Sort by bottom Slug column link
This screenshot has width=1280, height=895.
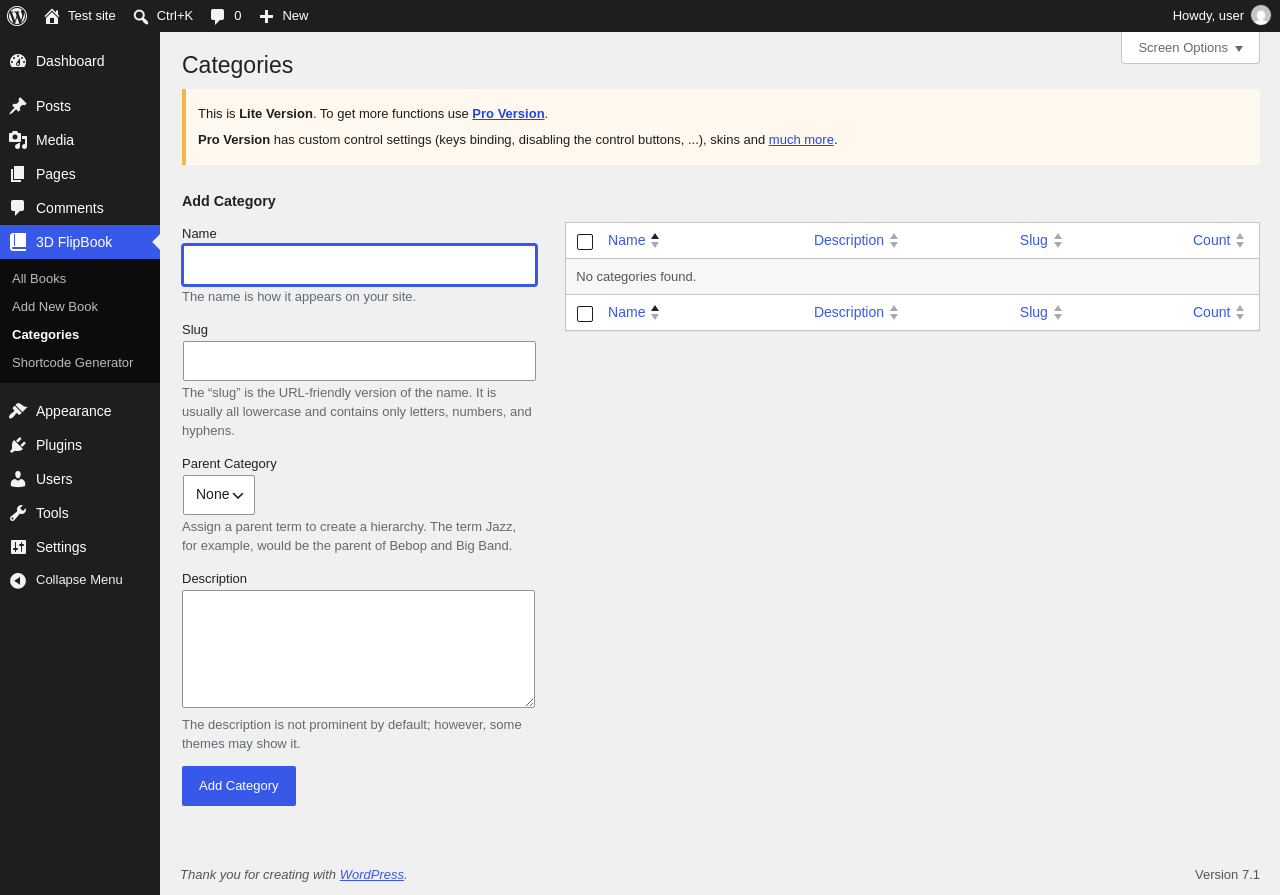(1034, 312)
